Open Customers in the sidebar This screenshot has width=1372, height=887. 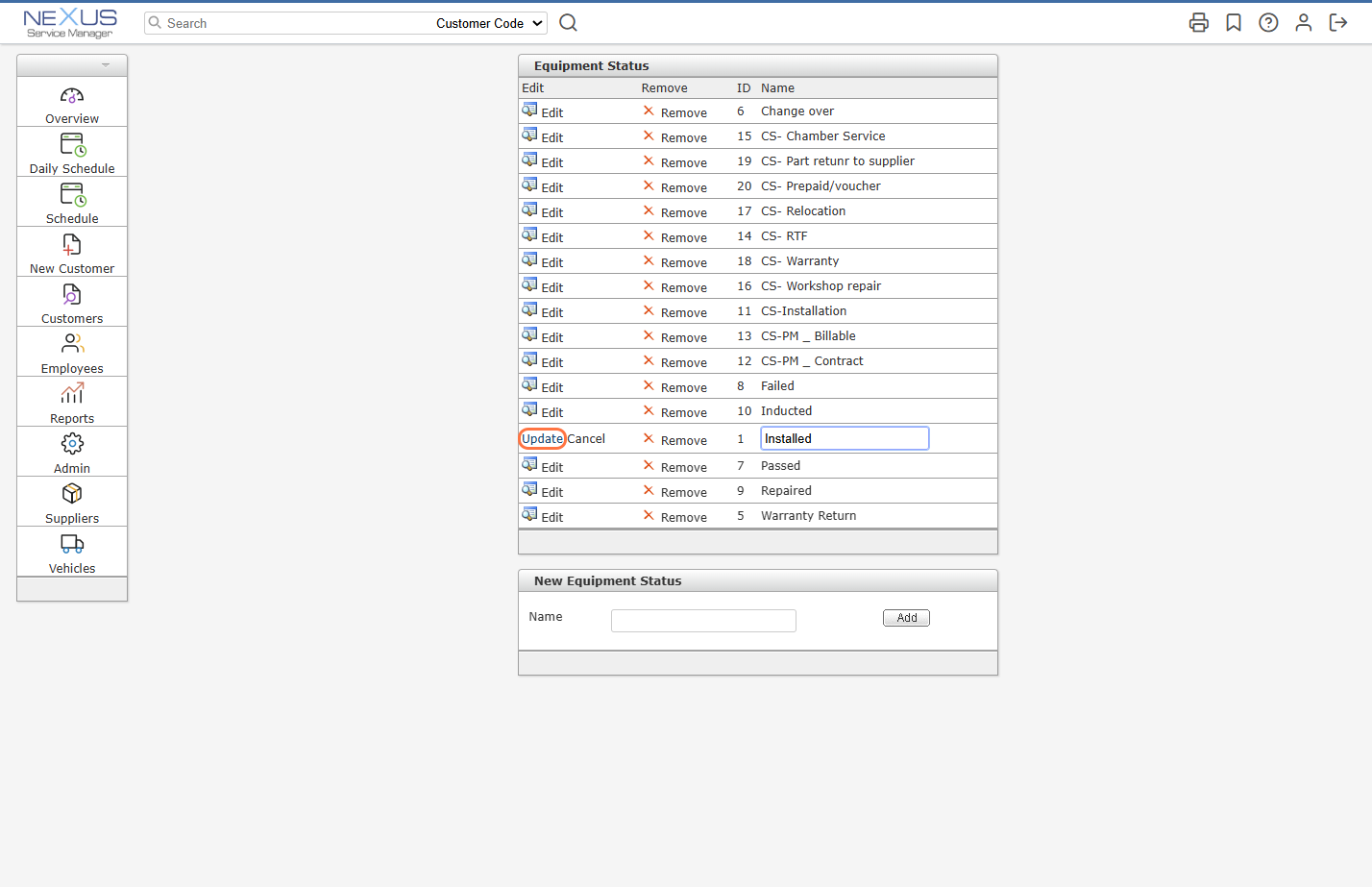click(x=72, y=302)
